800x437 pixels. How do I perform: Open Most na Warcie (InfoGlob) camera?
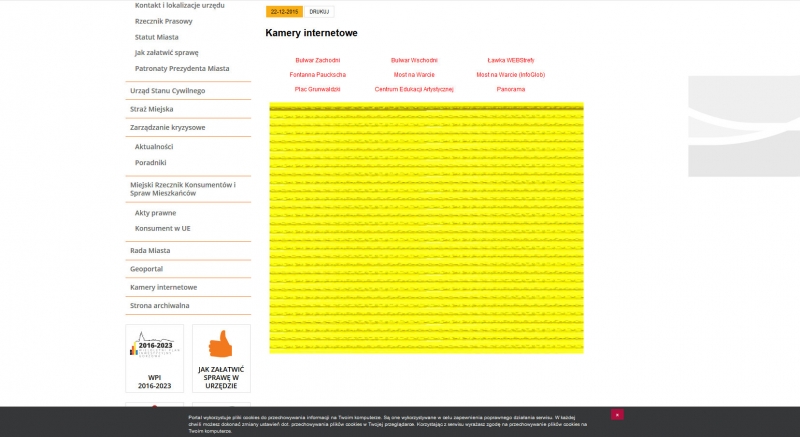click(x=510, y=75)
